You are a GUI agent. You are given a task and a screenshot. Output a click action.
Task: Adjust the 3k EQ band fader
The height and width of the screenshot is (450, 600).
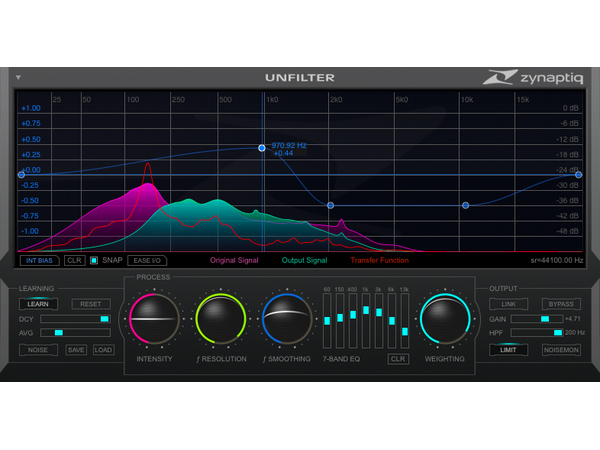pos(379,321)
